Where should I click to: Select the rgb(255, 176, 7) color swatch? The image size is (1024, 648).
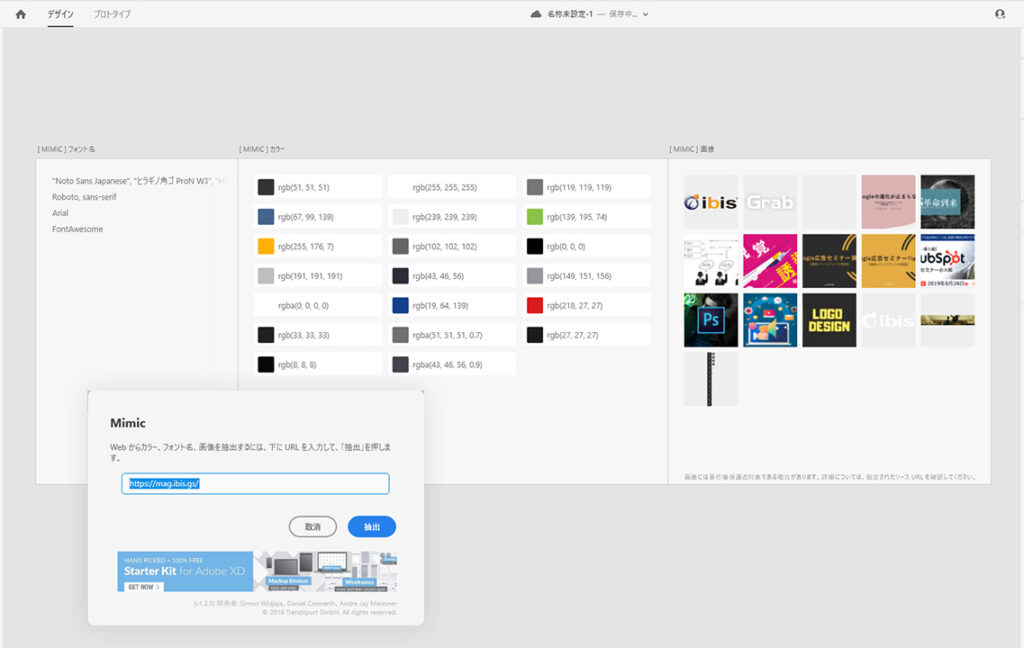[266, 246]
